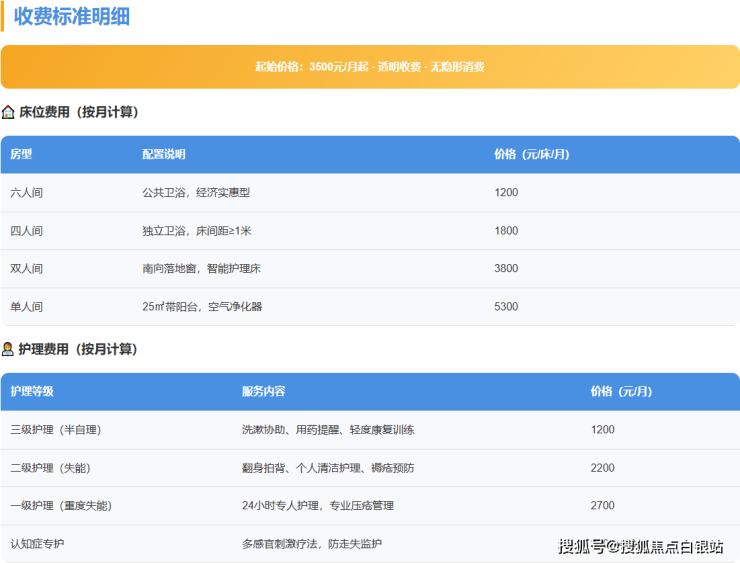Click 三级护理（半自理） row label

tap(56, 430)
